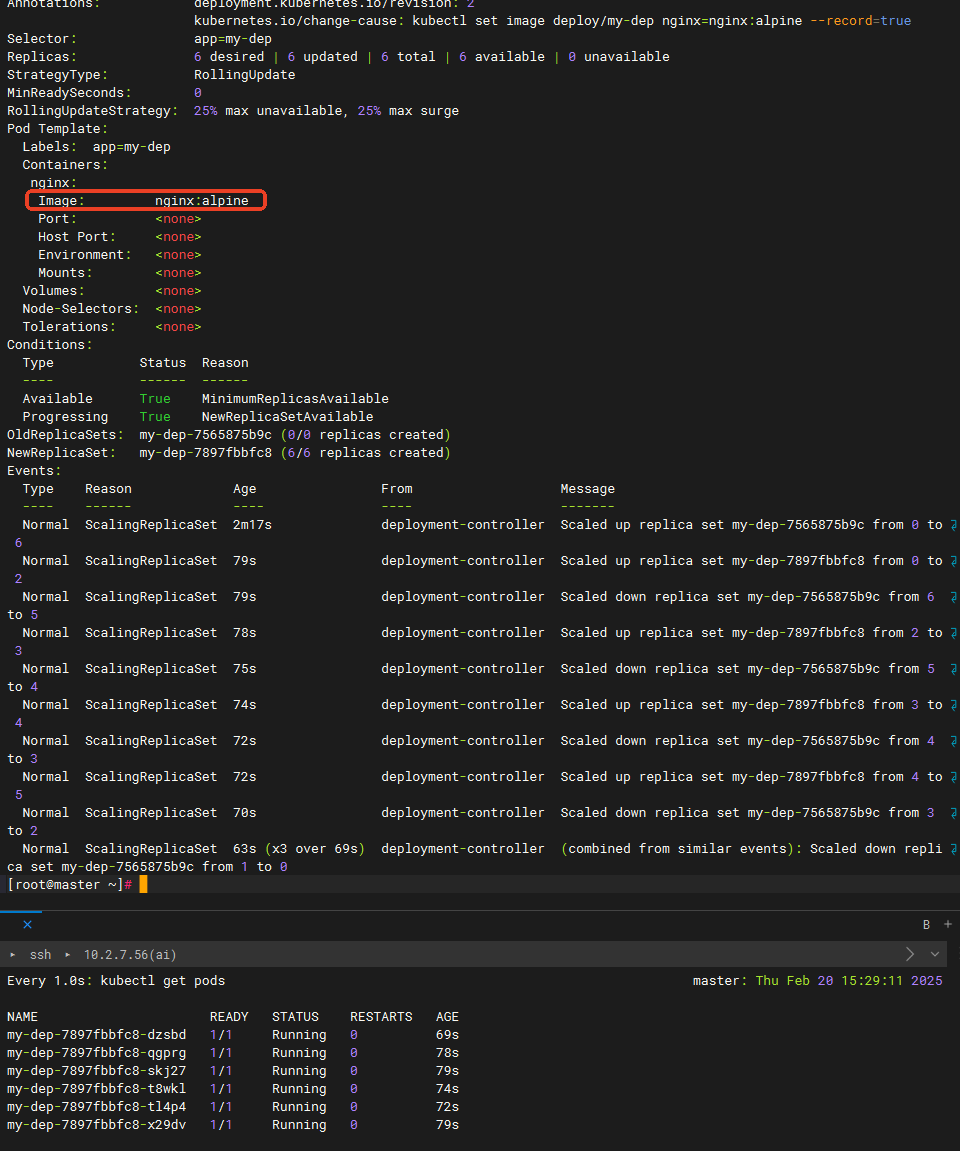The width and height of the screenshot is (960, 1151).
Task: Select the 10.2.7.56(ai) host breadcrumb
Action: (x=130, y=955)
